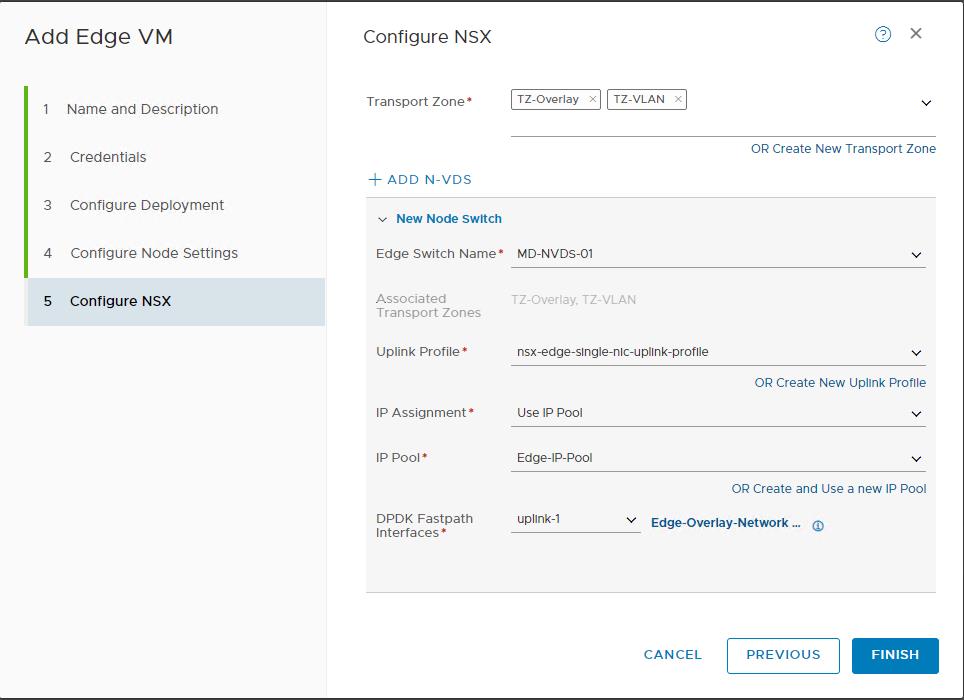The height and width of the screenshot is (700, 964).
Task: Select step 5 Configure NSX
Action: pyautogui.click(x=175, y=301)
